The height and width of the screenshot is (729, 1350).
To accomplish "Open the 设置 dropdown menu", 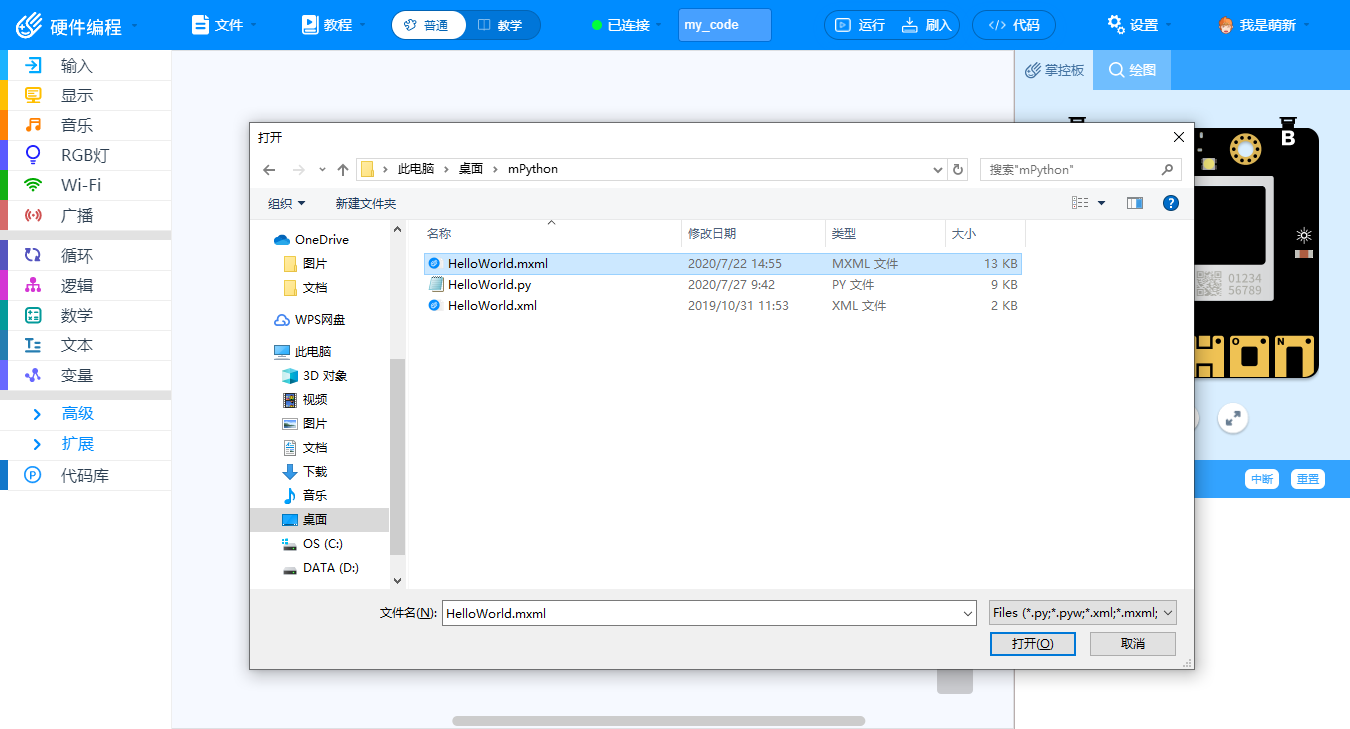I will pos(1139,25).
